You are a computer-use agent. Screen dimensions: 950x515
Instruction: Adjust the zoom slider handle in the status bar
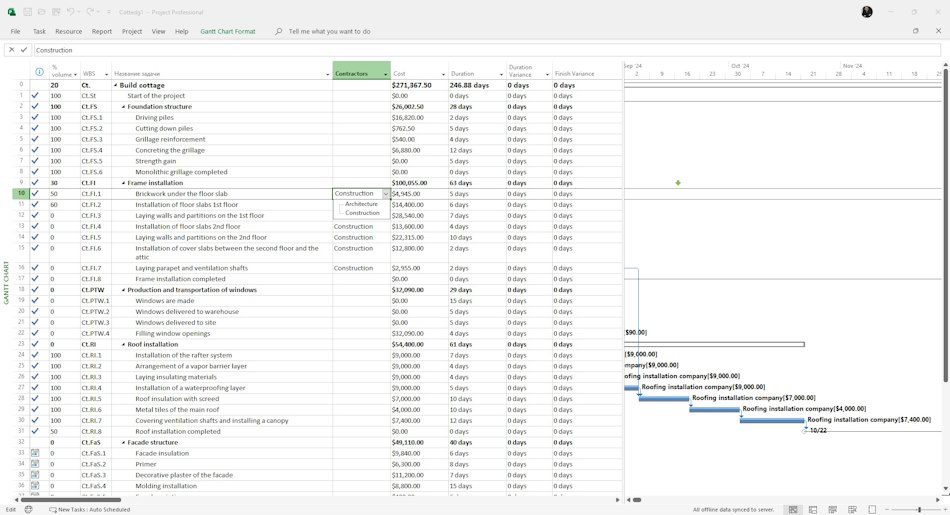click(x=919, y=510)
